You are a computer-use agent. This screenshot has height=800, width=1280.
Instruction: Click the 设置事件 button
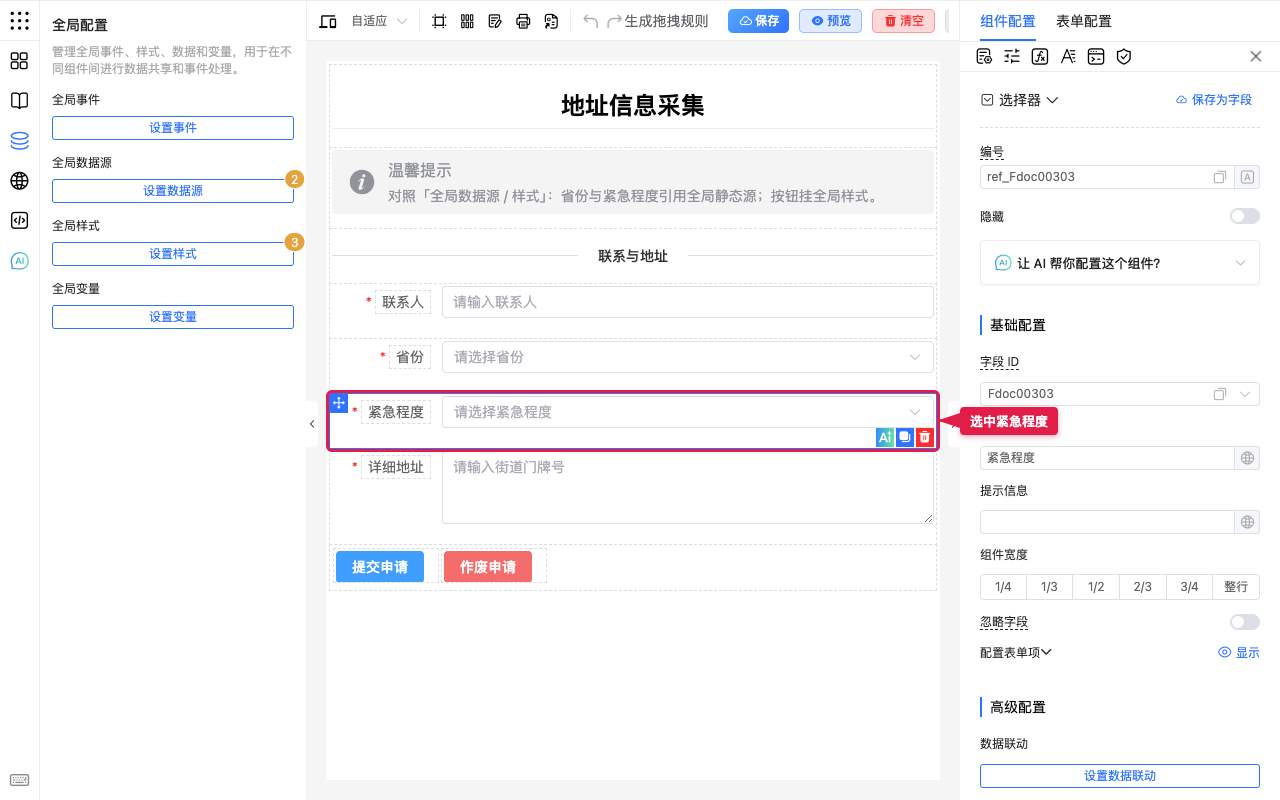[173, 128]
